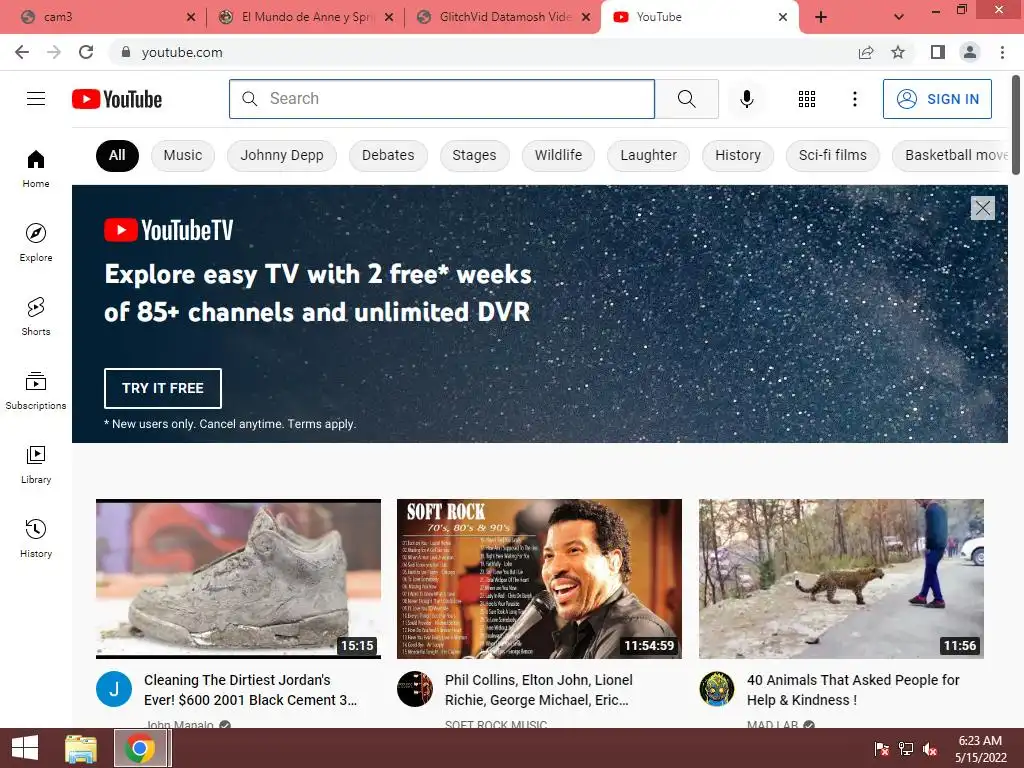Screen dimensions: 1024x768
Task: Open '40 Animals That Asked People' title
Action: pos(853,690)
